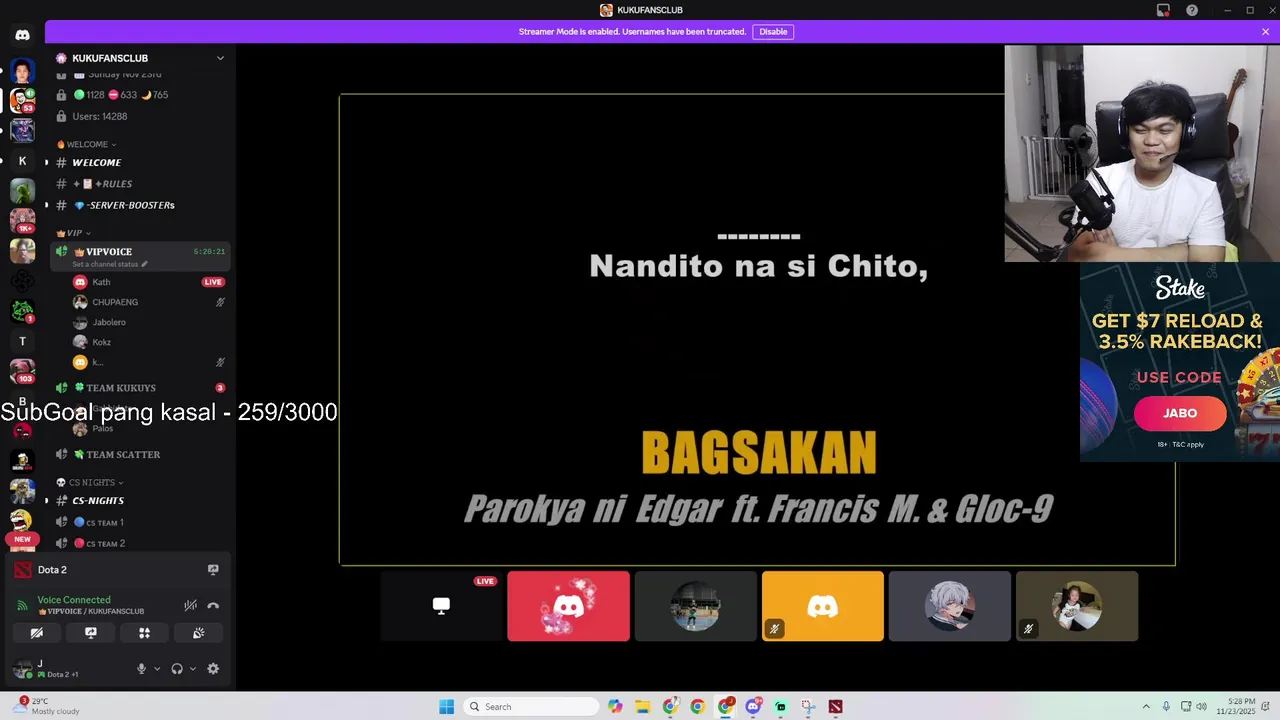Select the anime avatar participant tile
The height and width of the screenshot is (720, 1280).
[950, 606]
